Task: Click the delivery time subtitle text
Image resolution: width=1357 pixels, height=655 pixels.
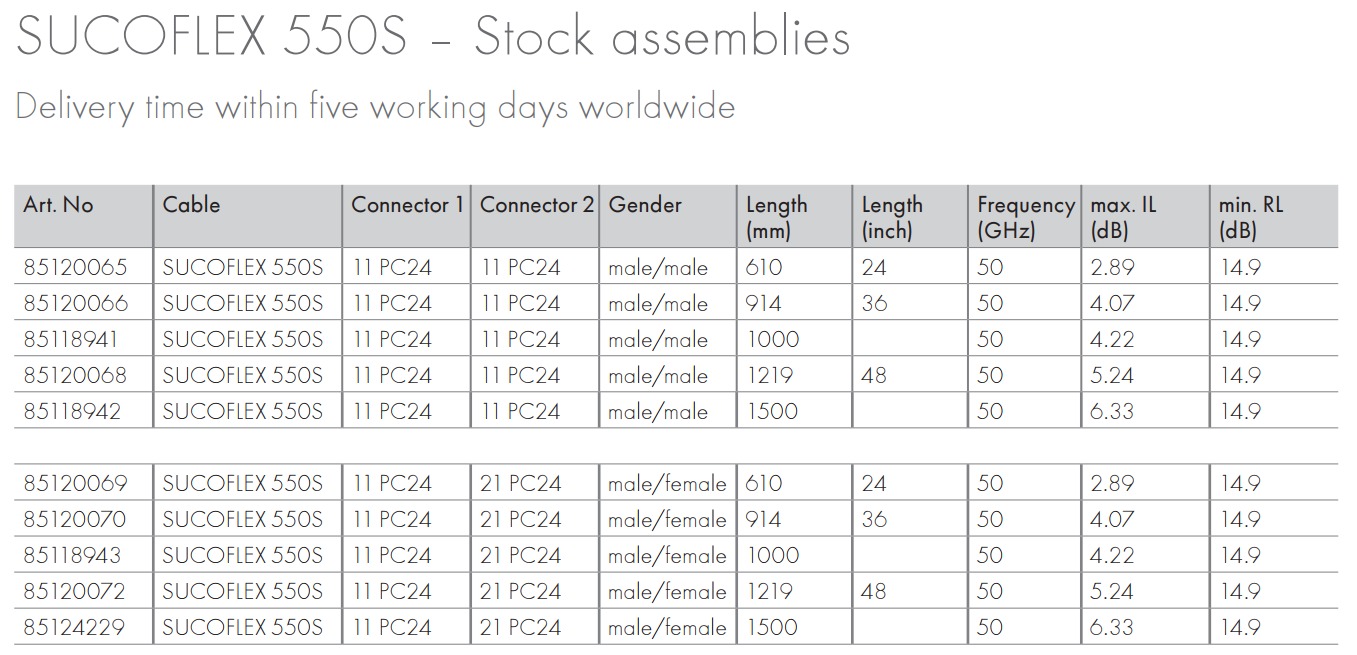Action: tap(375, 107)
